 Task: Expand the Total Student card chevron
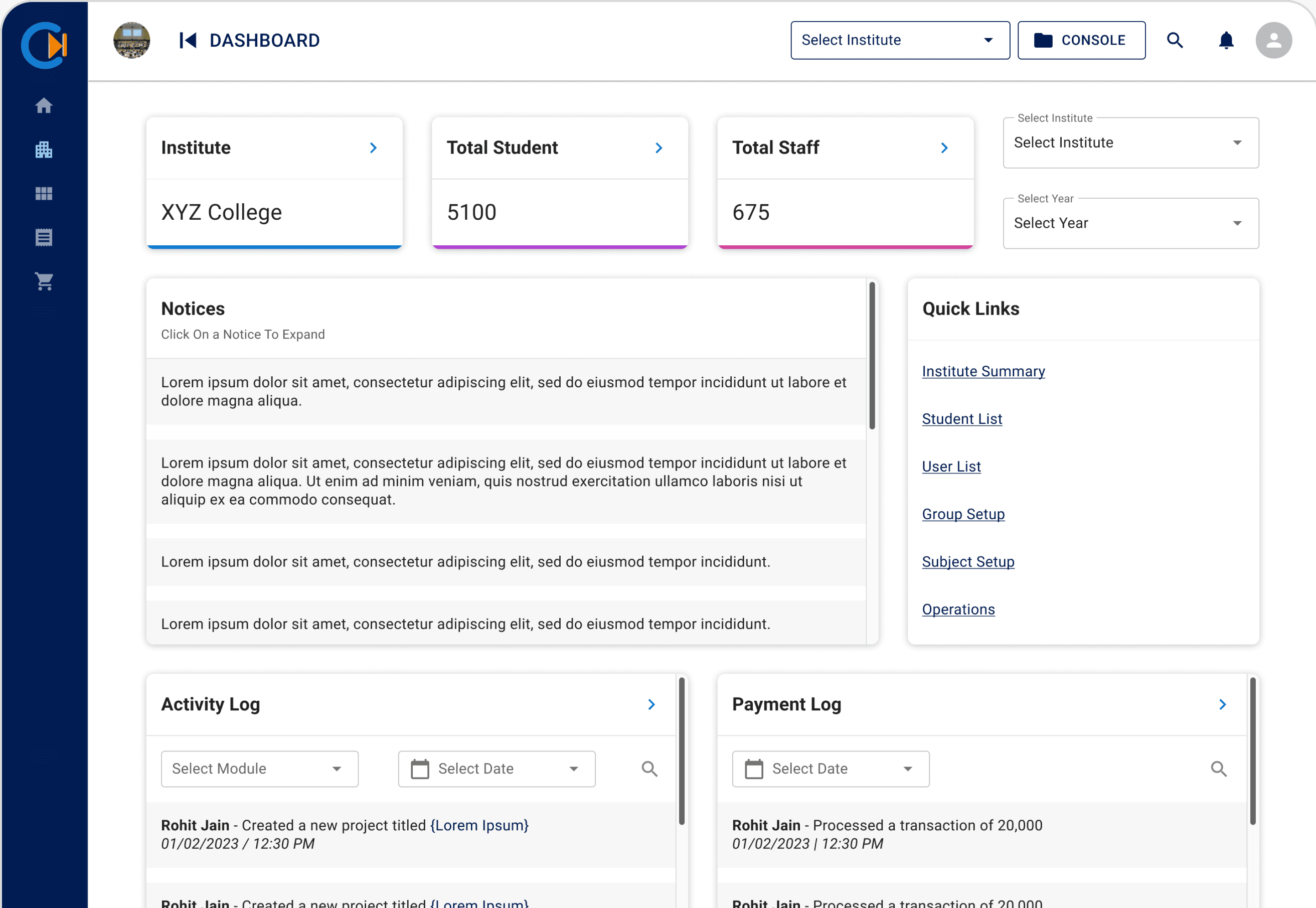[659, 148]
